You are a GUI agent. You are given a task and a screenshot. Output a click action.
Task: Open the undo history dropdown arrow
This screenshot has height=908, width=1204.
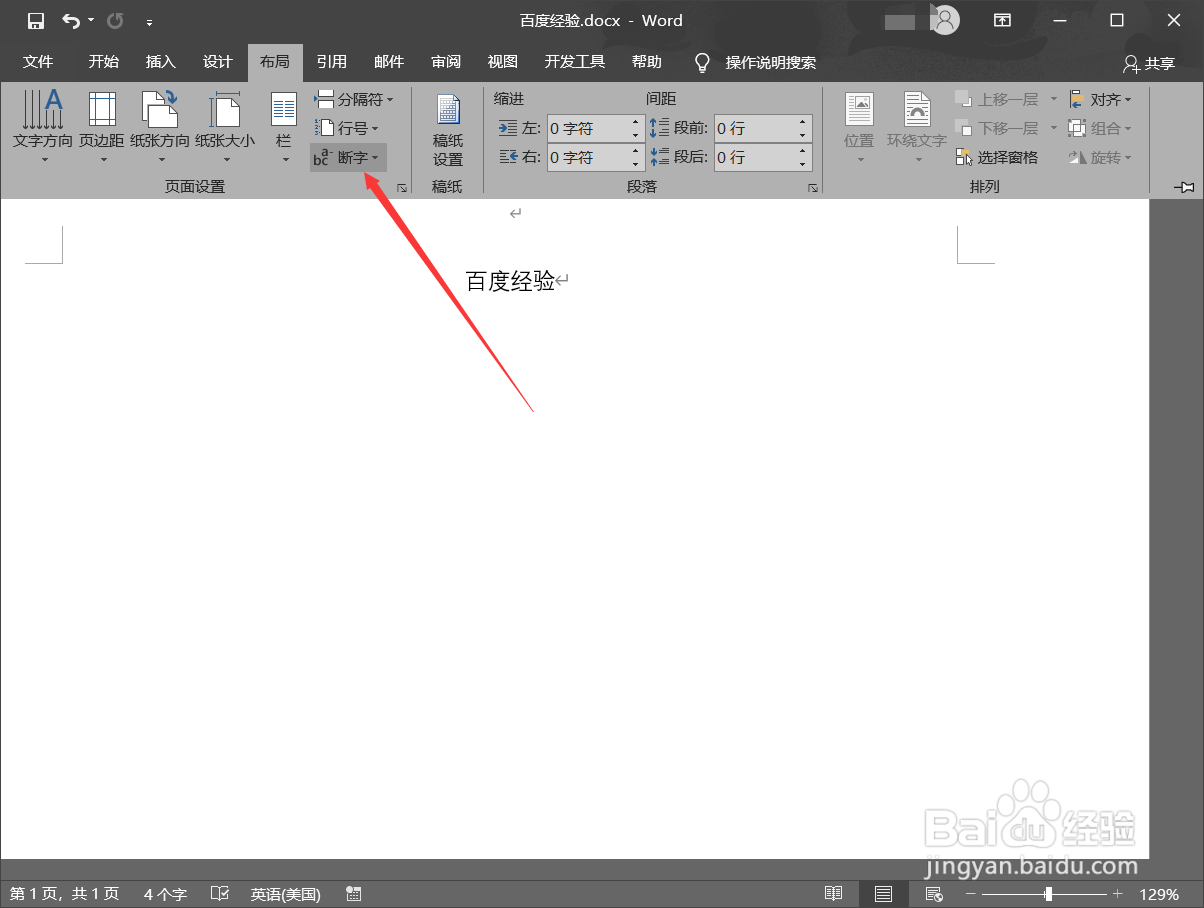tap(91, 20)
